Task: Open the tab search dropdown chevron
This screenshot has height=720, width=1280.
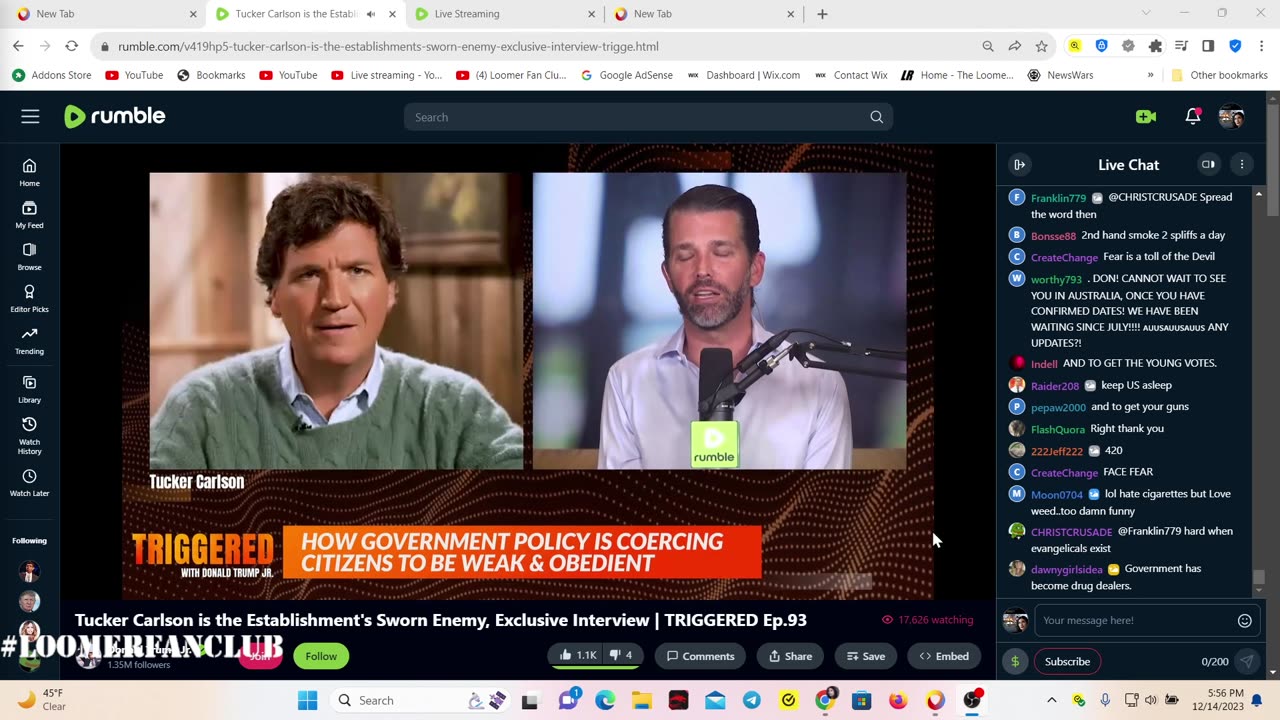Action: click(x=1145, y=14)
